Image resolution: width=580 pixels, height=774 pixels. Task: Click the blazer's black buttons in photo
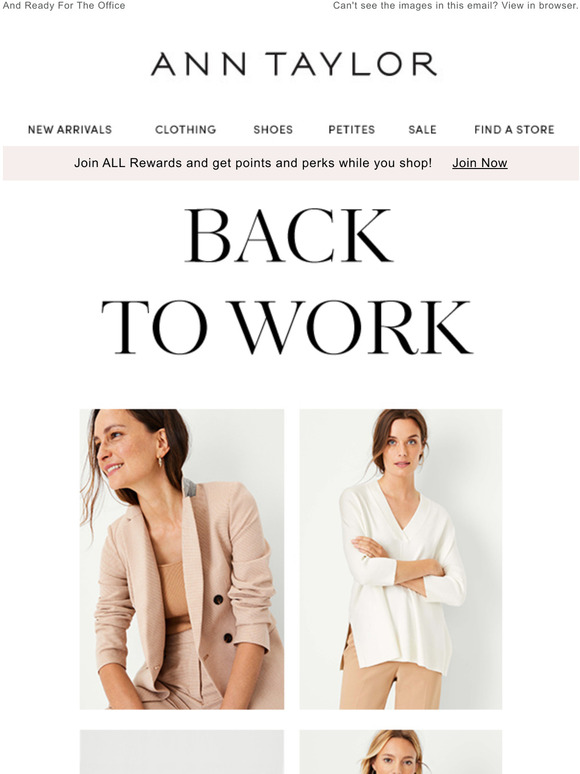coord(223,619)
